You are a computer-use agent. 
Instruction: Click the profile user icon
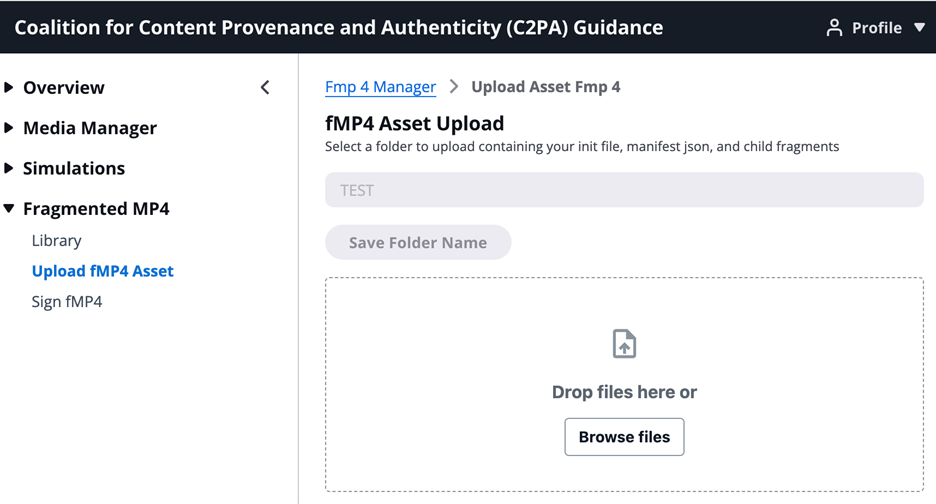834,28
